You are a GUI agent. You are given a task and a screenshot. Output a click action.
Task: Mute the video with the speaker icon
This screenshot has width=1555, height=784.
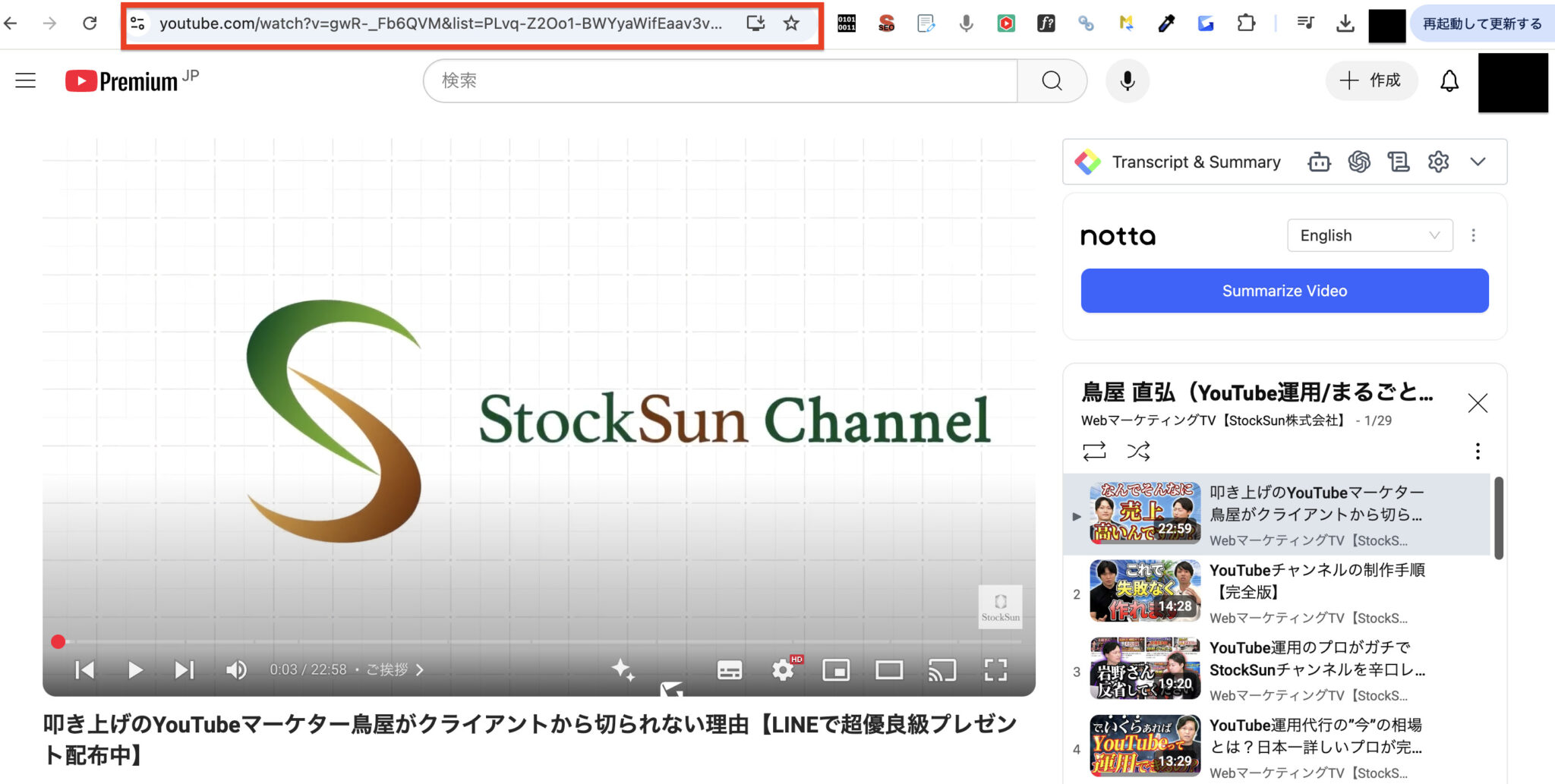(x=235, y=669)
